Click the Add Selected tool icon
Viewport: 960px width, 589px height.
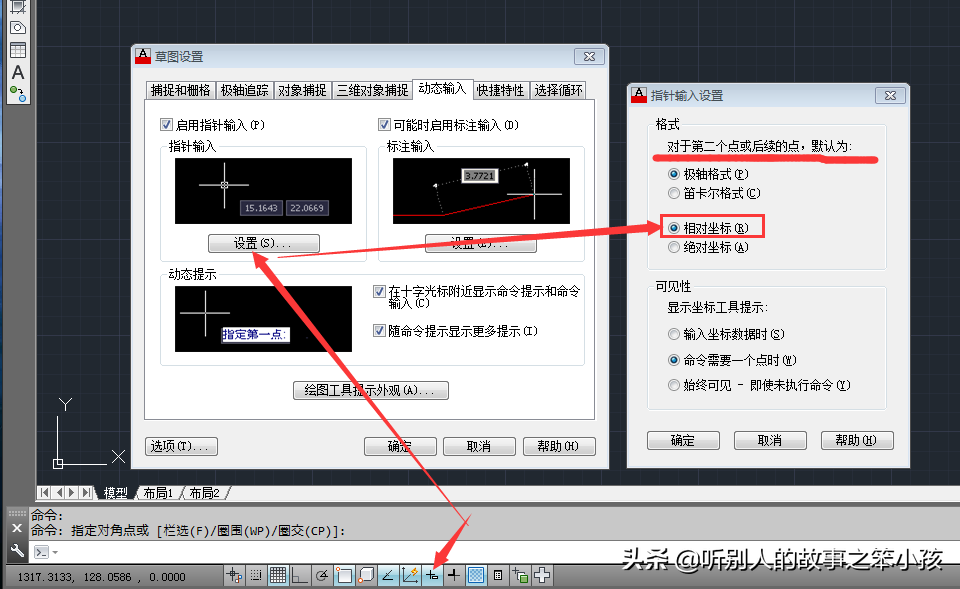[x=18, y=94]
